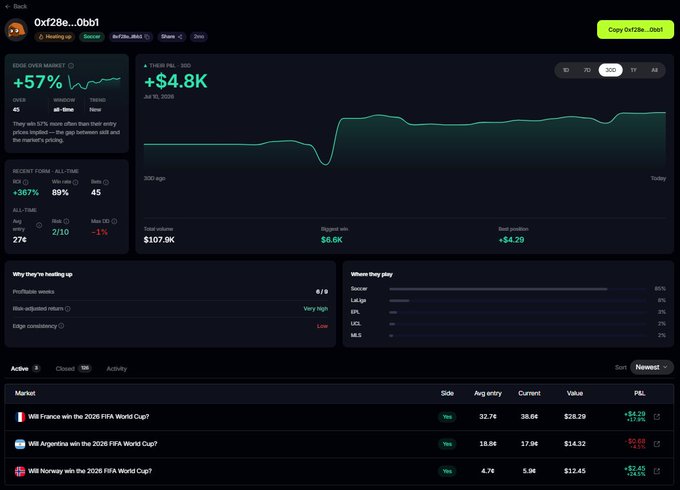Select the 7D time range
This screenshot has width=680, height=490.
point(587,70)
